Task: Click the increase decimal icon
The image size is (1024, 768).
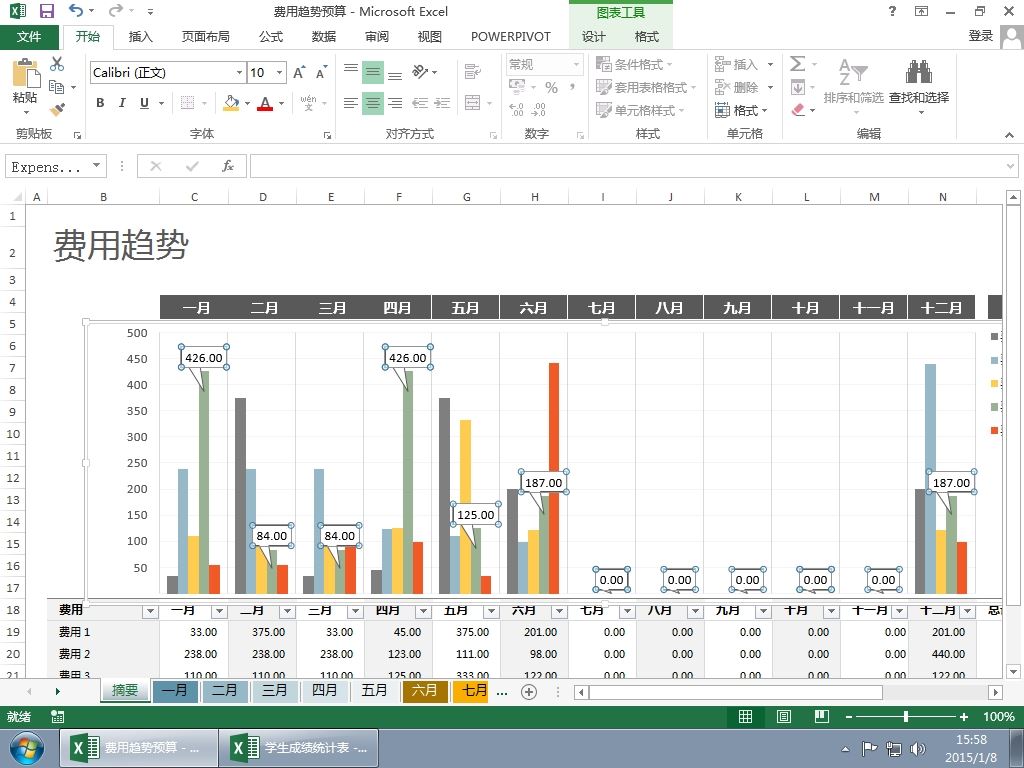Action: coord(516,110)
